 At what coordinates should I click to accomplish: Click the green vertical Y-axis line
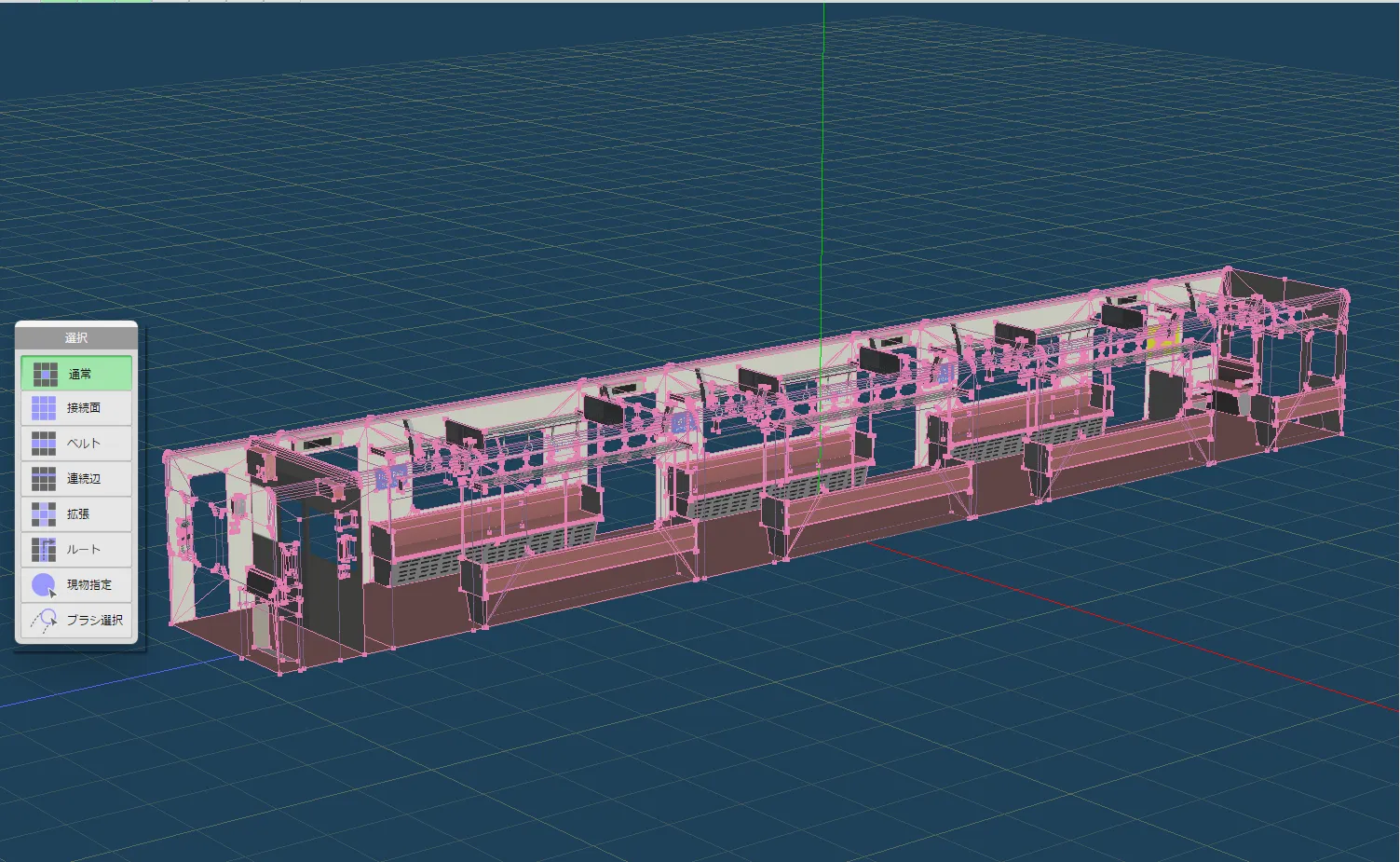[x=822, y=140]
